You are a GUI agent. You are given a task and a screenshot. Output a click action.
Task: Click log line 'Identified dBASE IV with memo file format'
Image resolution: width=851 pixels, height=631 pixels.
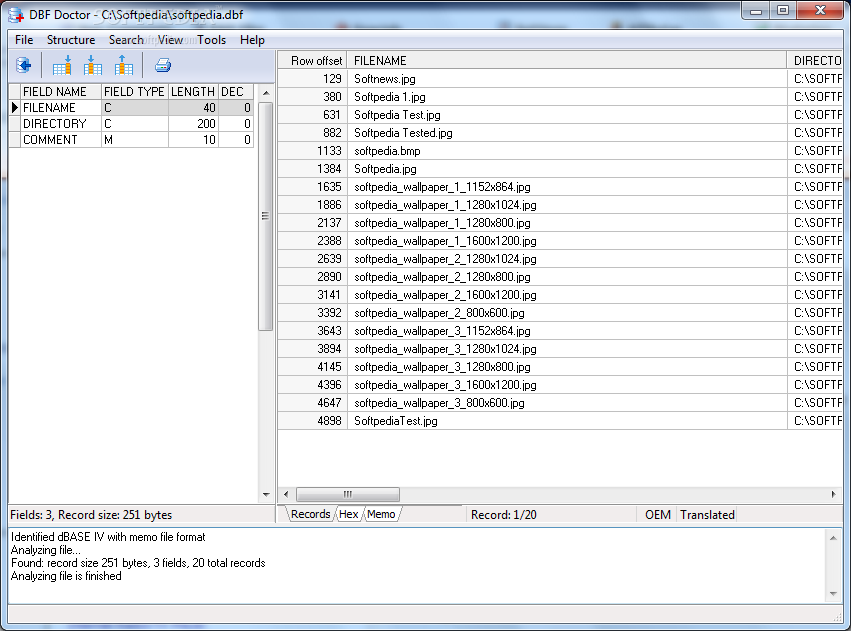108,537
